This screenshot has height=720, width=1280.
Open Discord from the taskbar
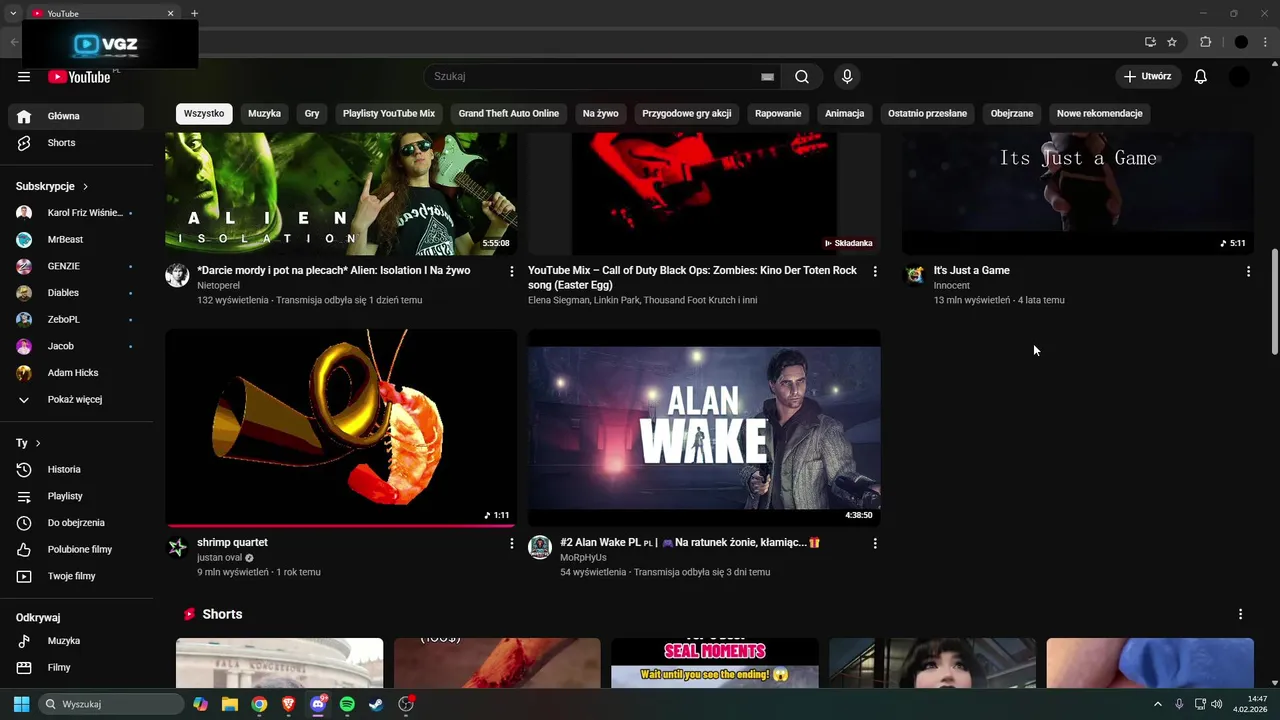tap(318, 704)
